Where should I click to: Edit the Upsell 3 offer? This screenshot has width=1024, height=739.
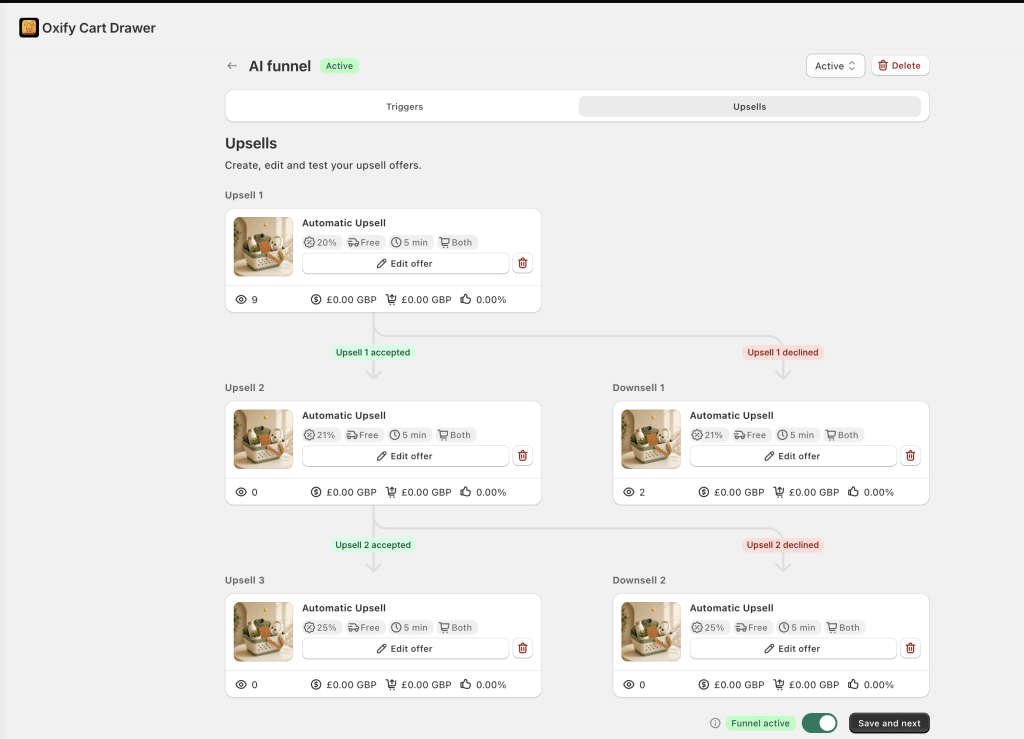click(x=405, y=649)
